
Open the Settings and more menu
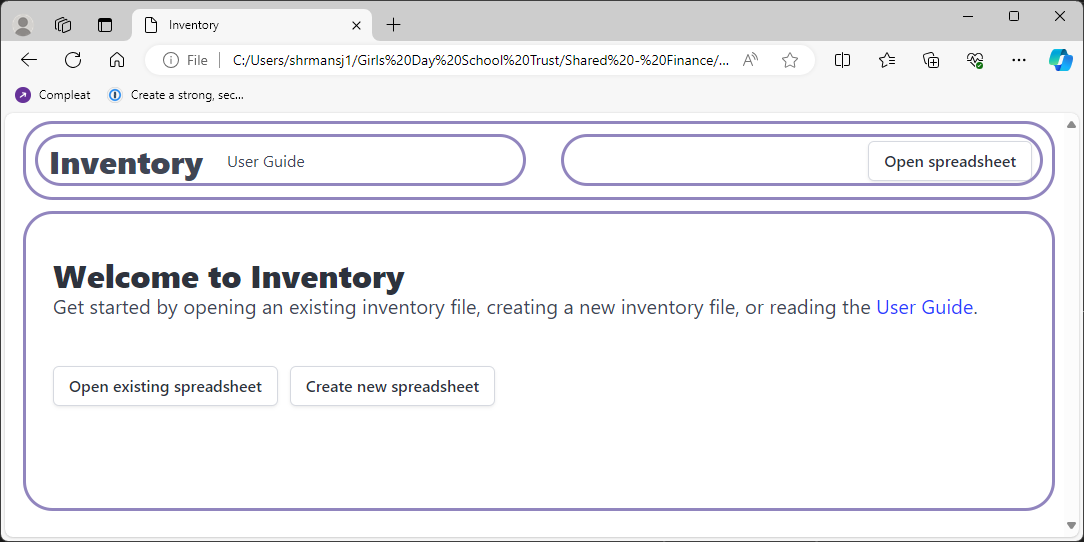pos(1019,60)
